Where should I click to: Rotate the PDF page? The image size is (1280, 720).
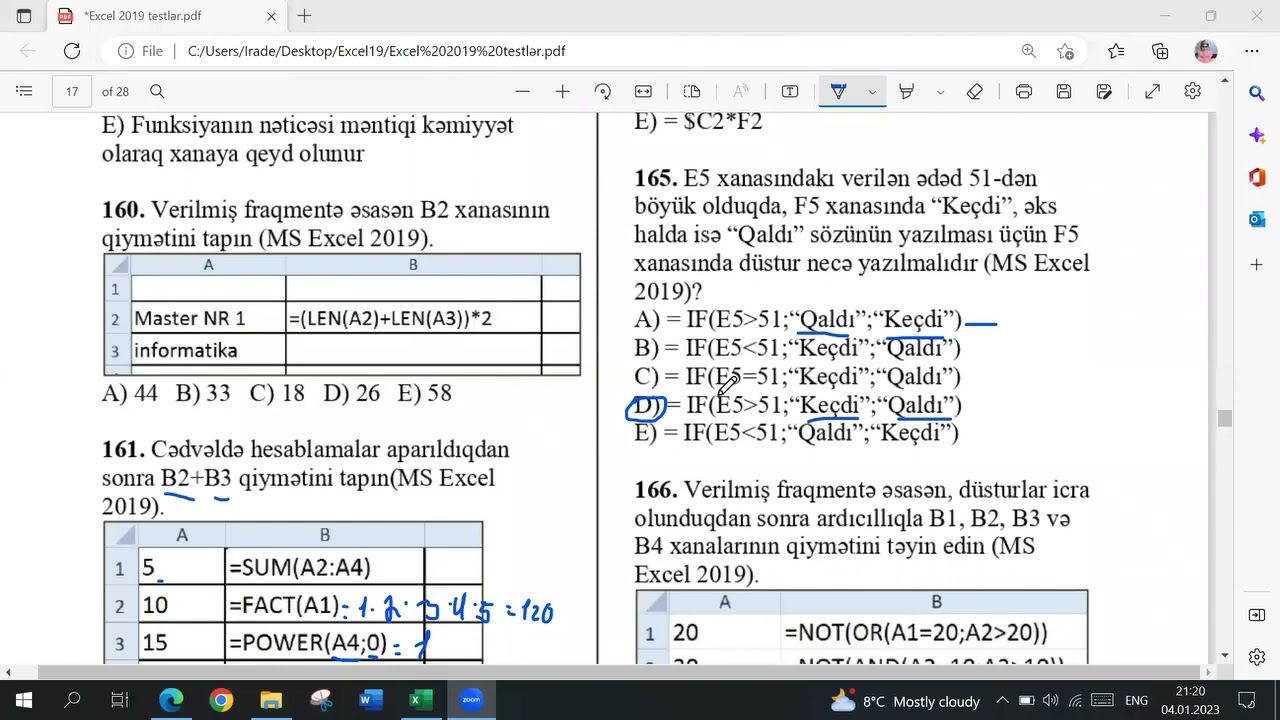click(x=602, y=91)
